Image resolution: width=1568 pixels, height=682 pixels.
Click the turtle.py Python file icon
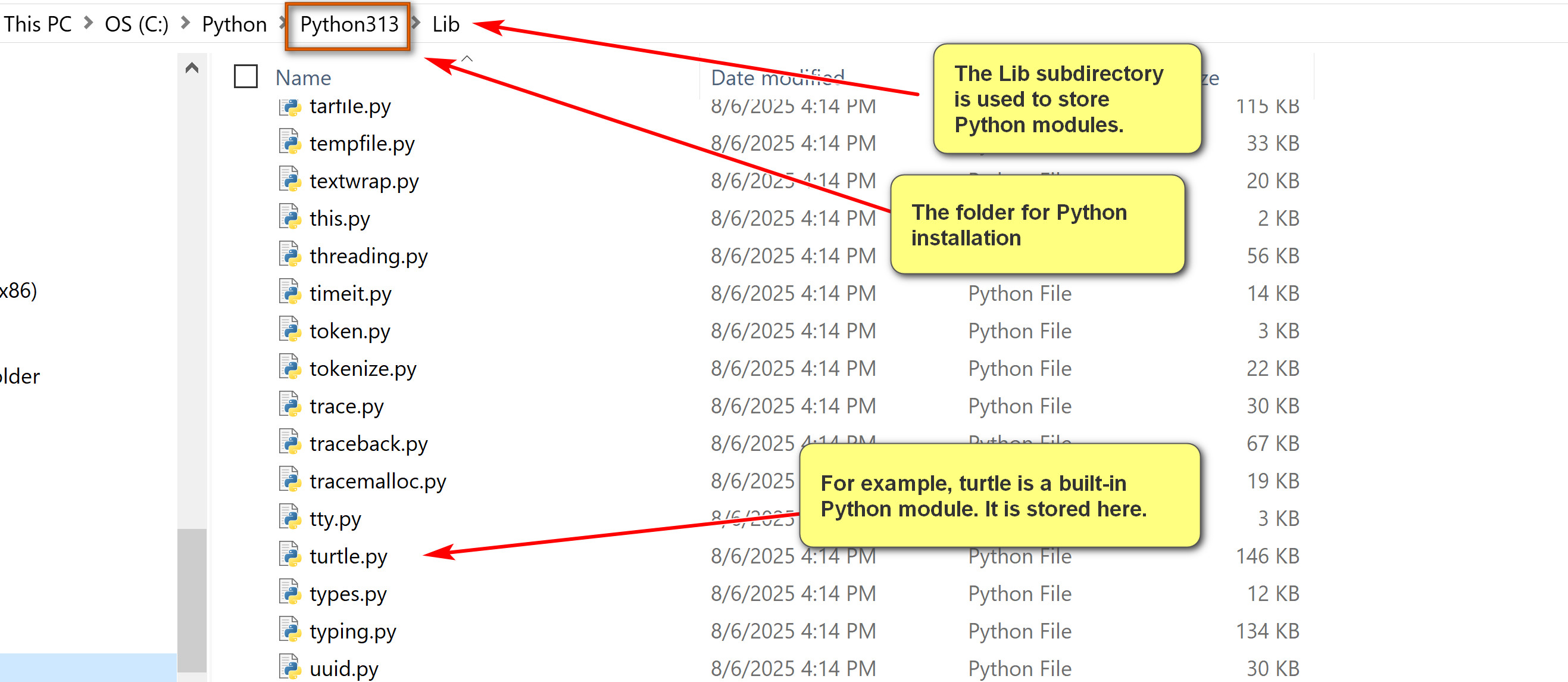tap(290, 555)
